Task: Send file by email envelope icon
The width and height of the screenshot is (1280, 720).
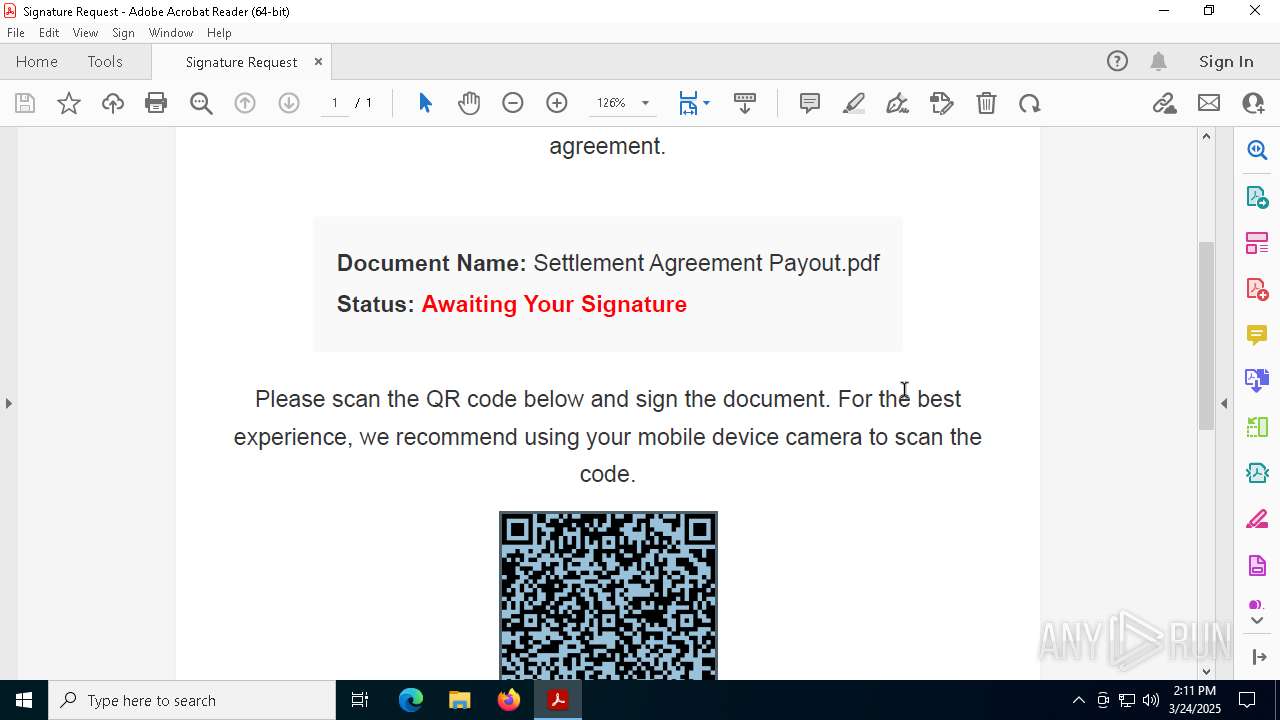Action: 1209,103
